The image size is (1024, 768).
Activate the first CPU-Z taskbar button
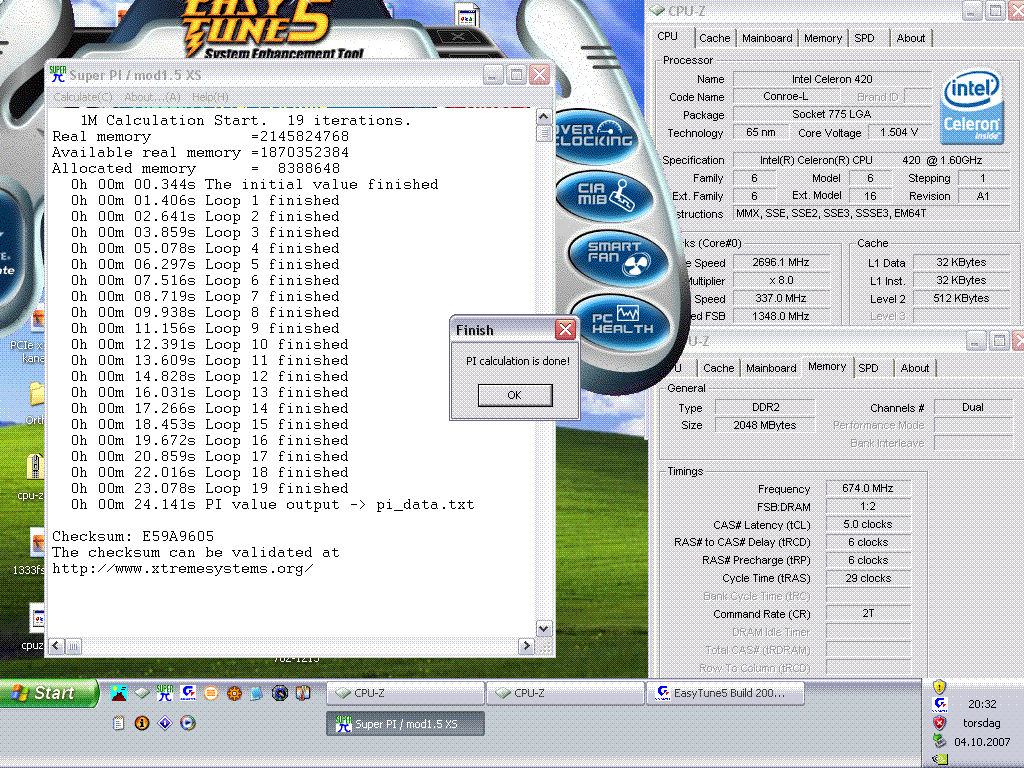point(406,693)
